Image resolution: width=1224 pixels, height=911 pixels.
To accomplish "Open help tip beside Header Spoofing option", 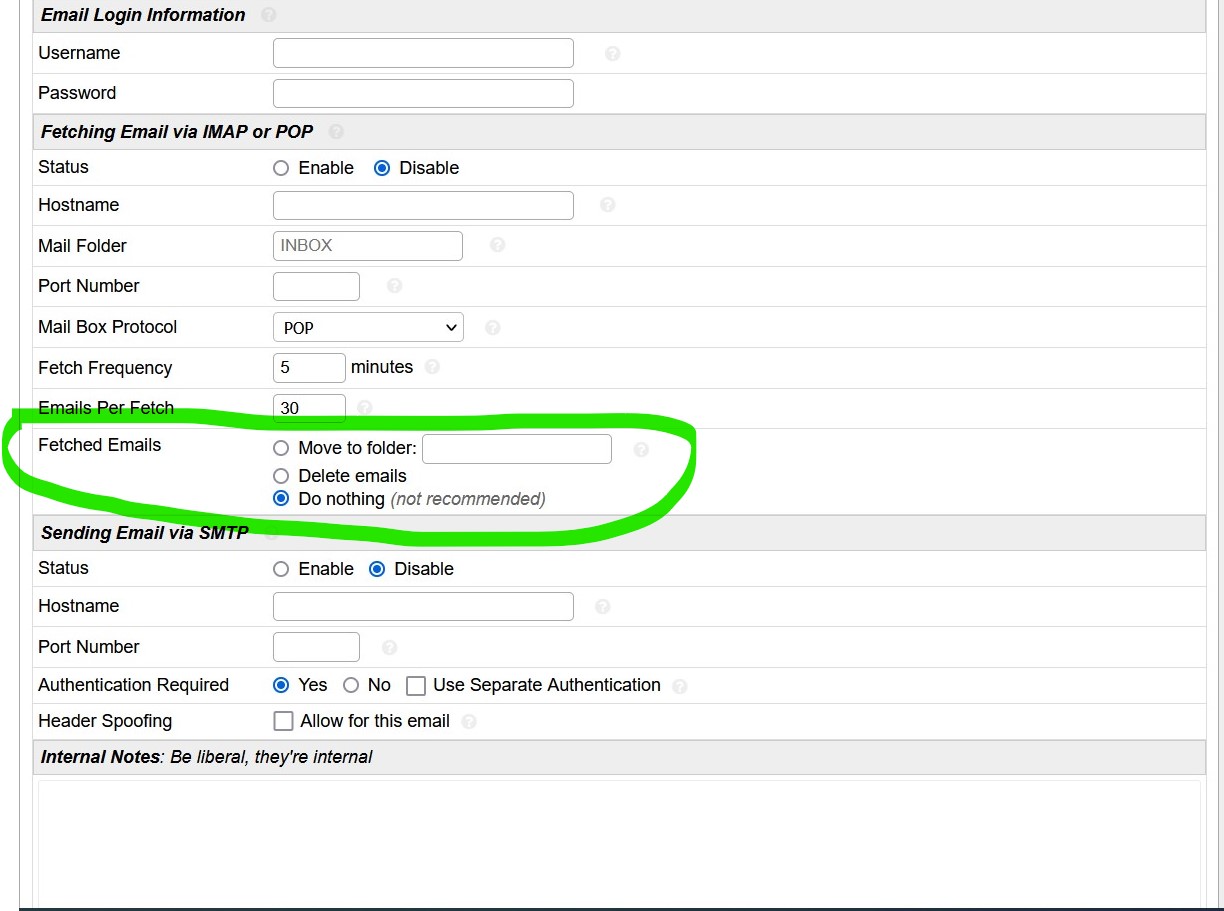I will [x=469, y=721].
